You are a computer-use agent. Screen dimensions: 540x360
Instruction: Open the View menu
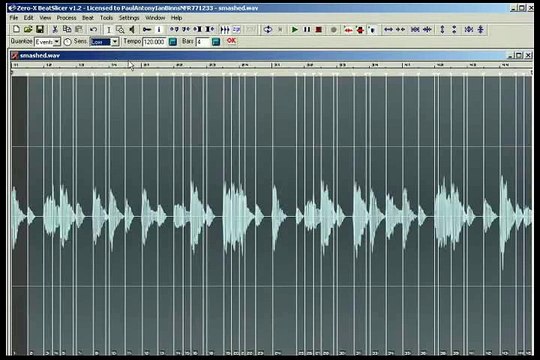[x=45, y=18]
